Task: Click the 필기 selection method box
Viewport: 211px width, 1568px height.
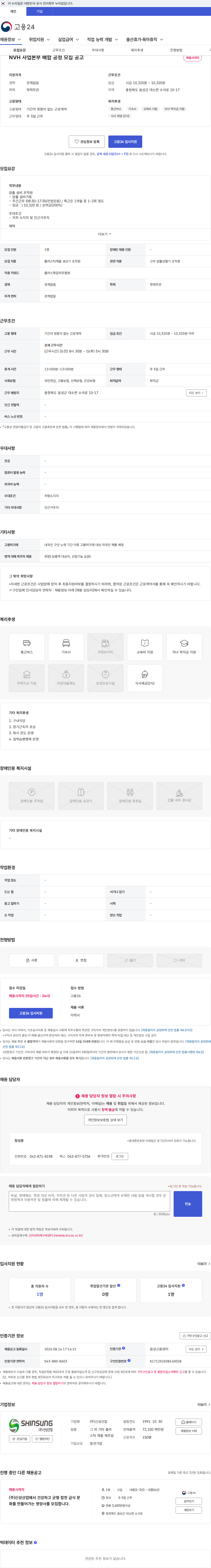Action: 130,960
